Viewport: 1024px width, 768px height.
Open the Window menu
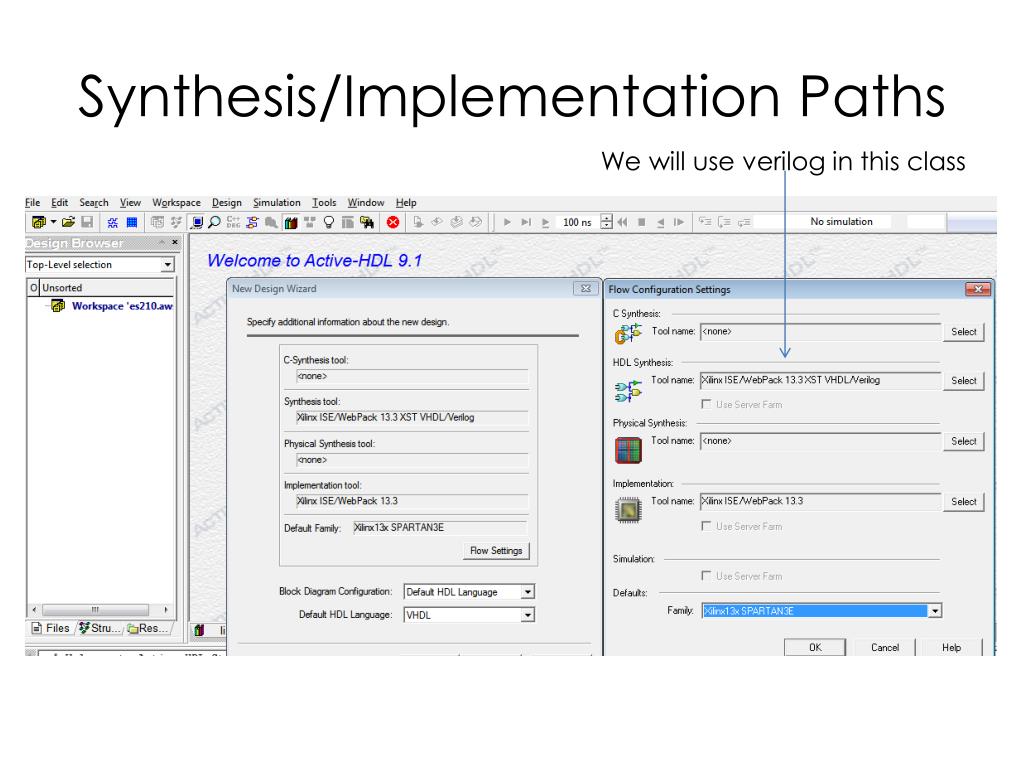366,202
